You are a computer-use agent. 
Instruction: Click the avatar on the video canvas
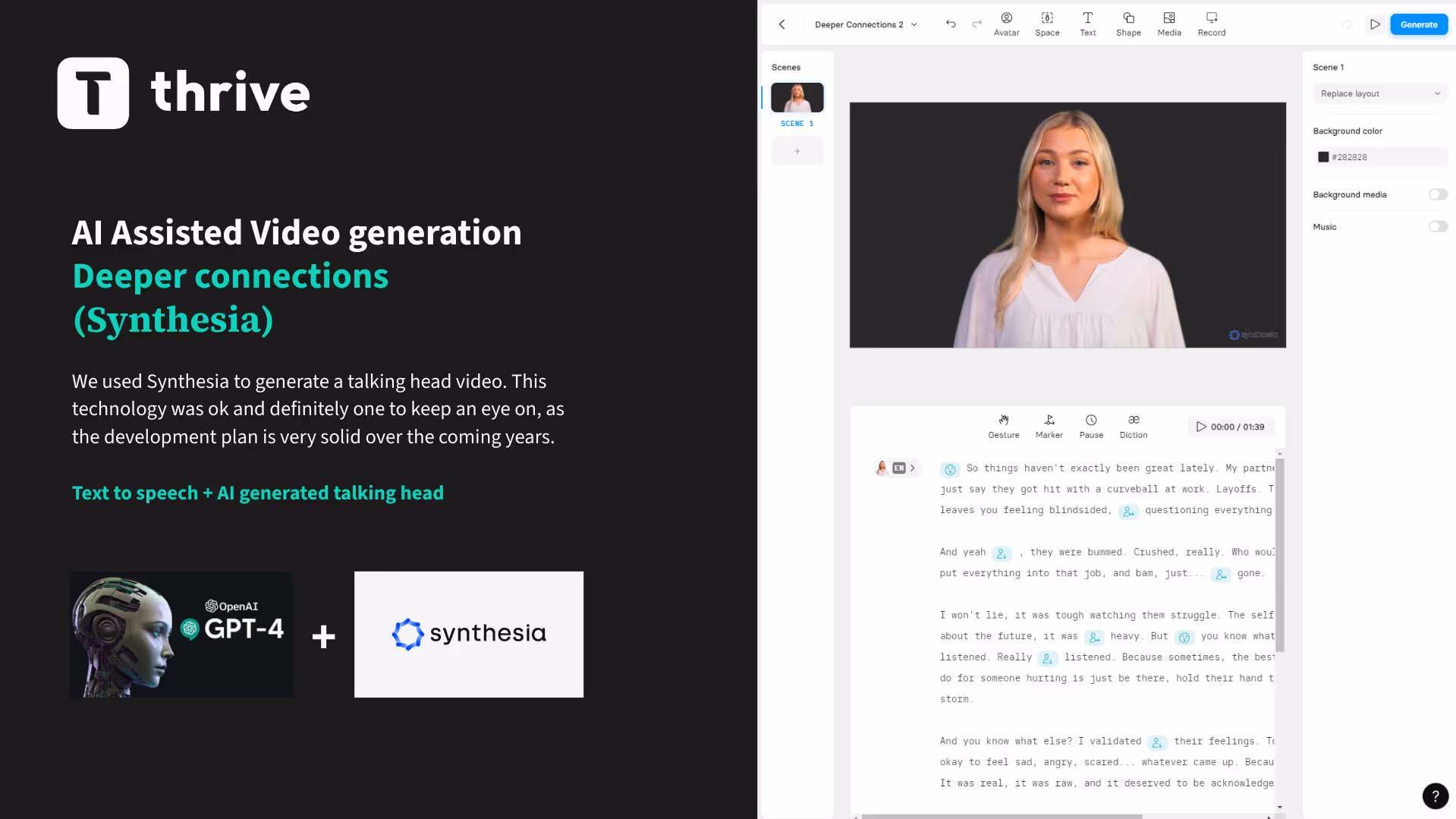click(x=1069, y=228)
